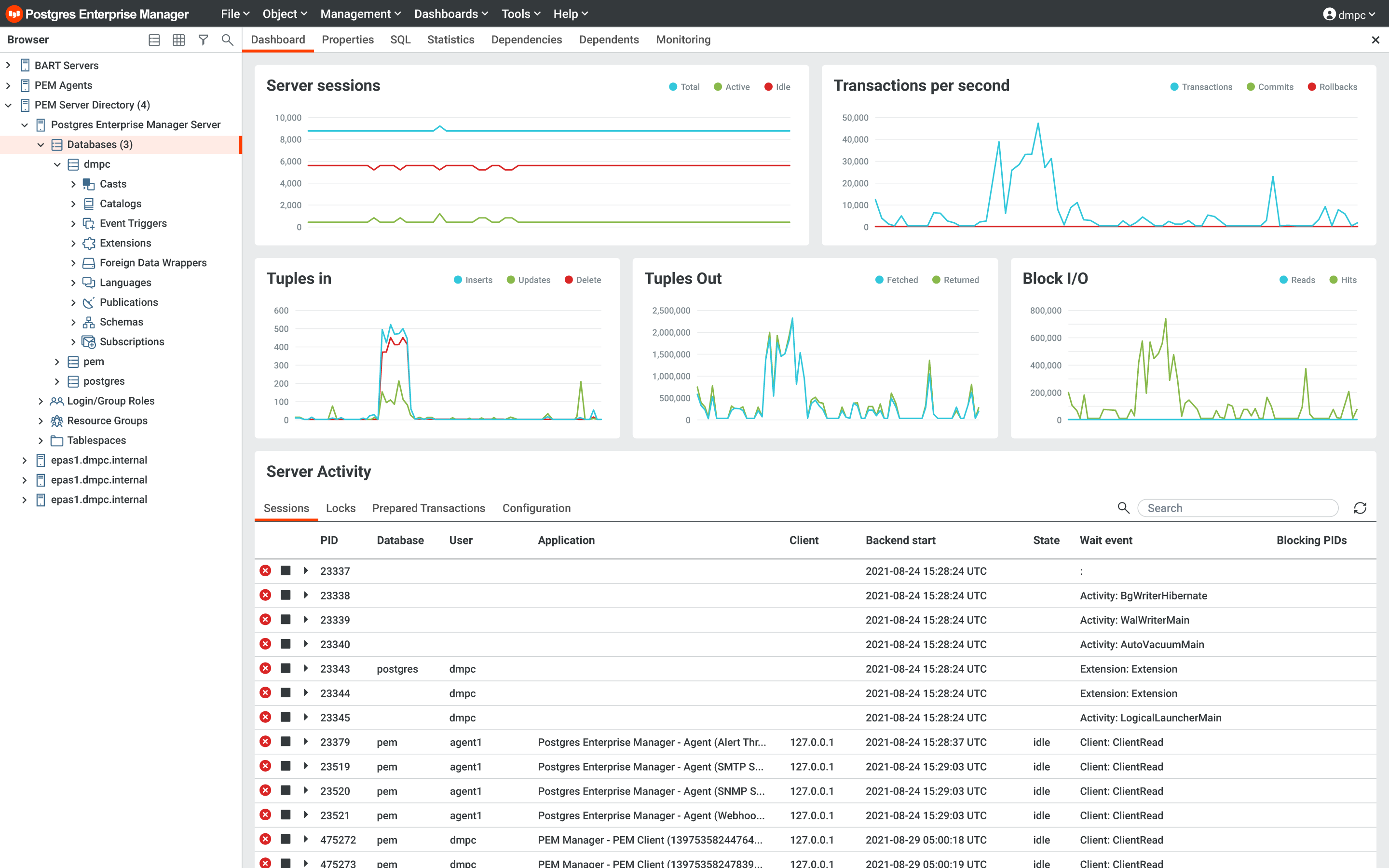Click the Postgres Enterprise Manager logo

(14, 14)
